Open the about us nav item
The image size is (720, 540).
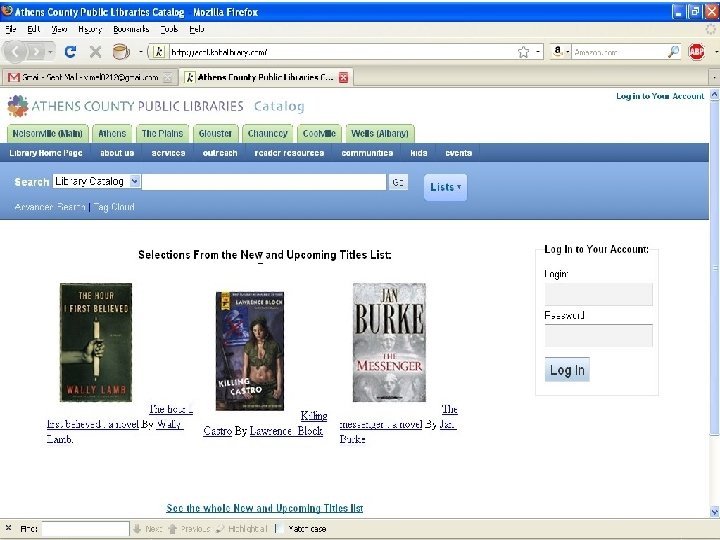coord(117,153)
